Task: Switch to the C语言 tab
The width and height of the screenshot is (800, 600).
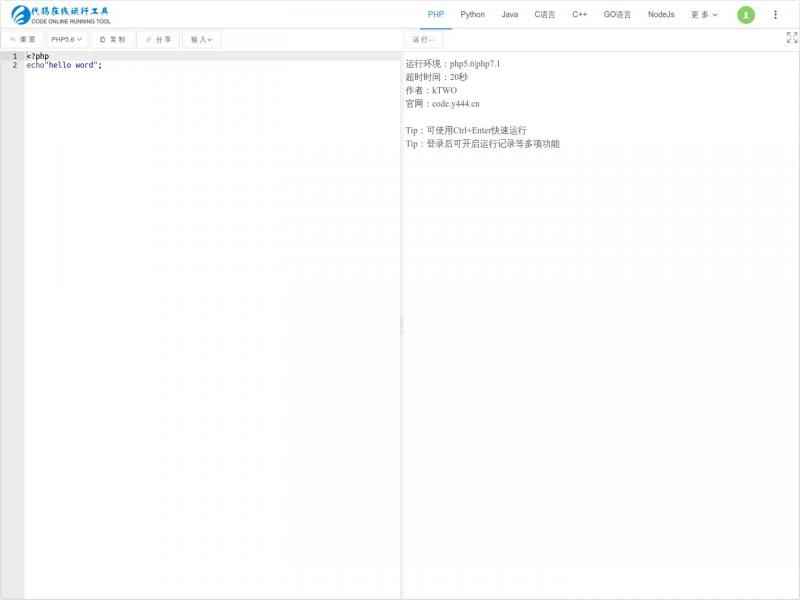Action: click(544, 14)
